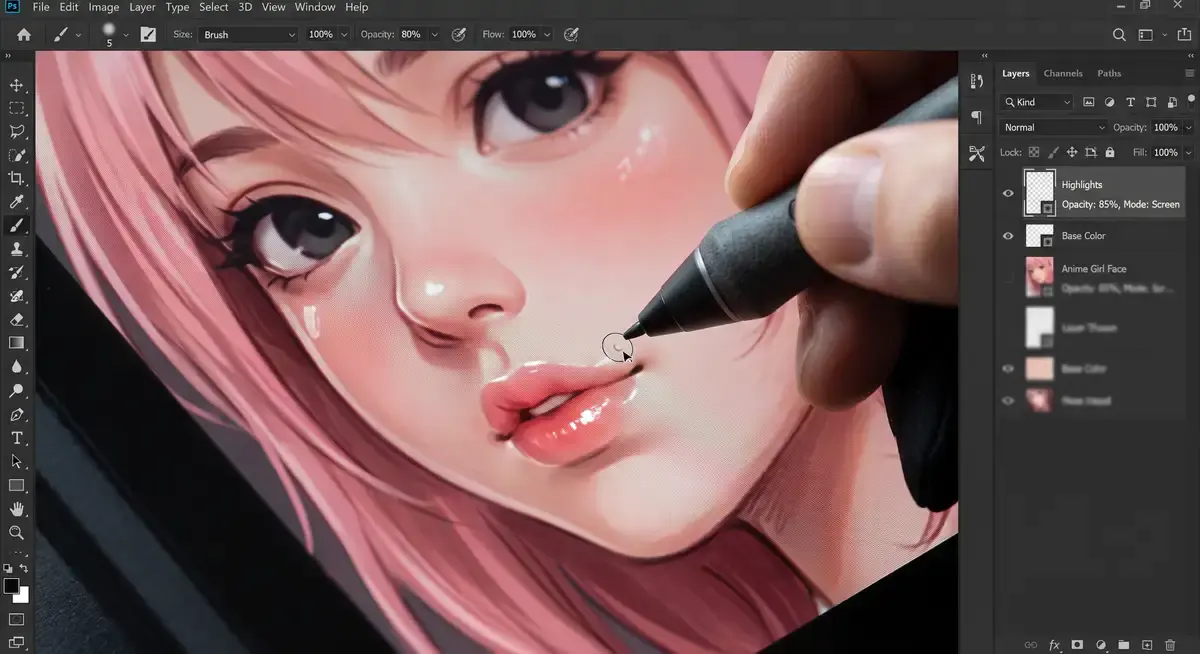
Task: Open the Select menu
Action: (213, 7)
